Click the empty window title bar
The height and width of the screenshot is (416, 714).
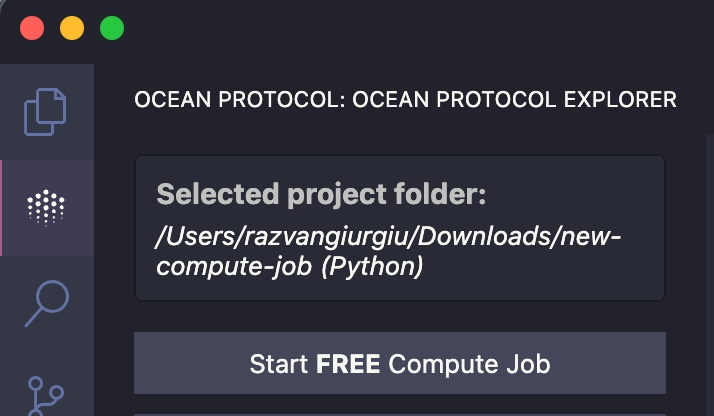click(400, 28)
